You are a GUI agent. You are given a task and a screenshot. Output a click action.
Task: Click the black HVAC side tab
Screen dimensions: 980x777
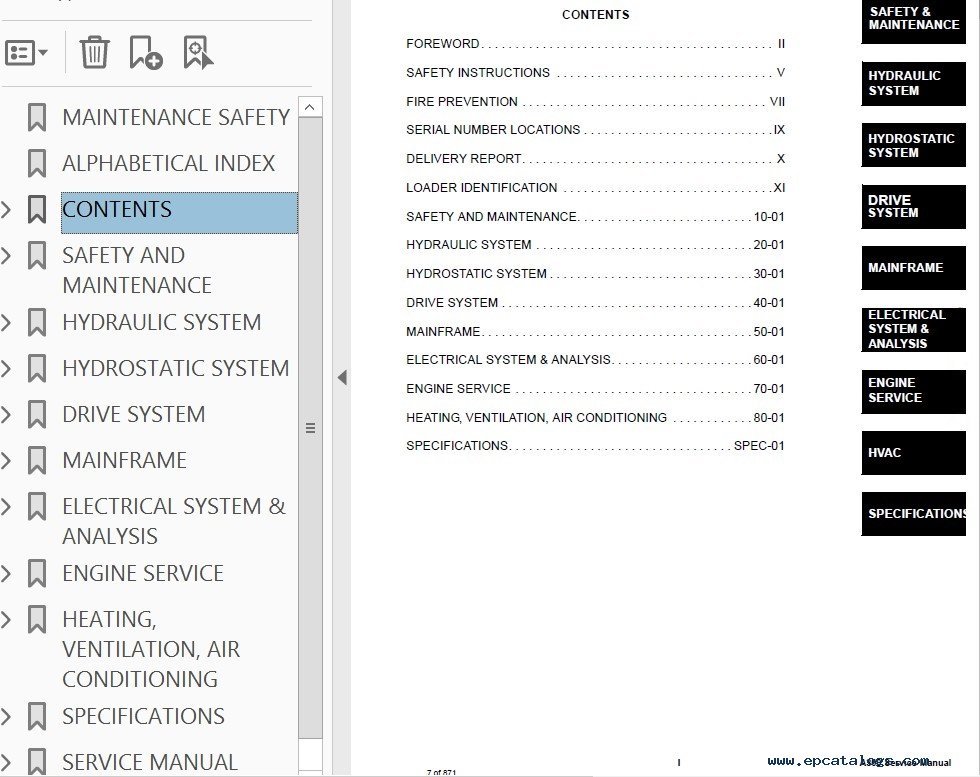coord(913,453)
